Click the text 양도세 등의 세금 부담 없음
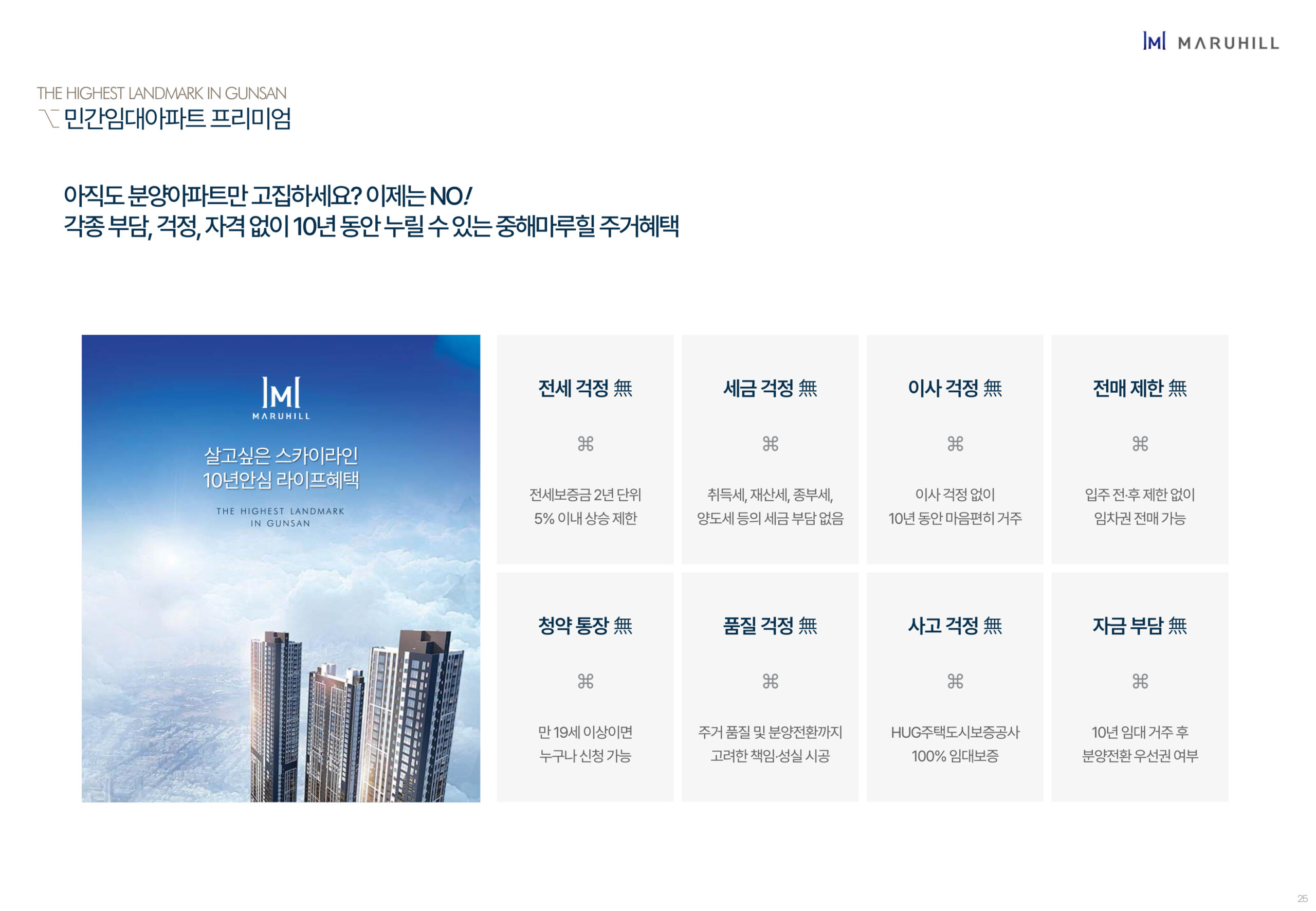 [x=770, y=518]
